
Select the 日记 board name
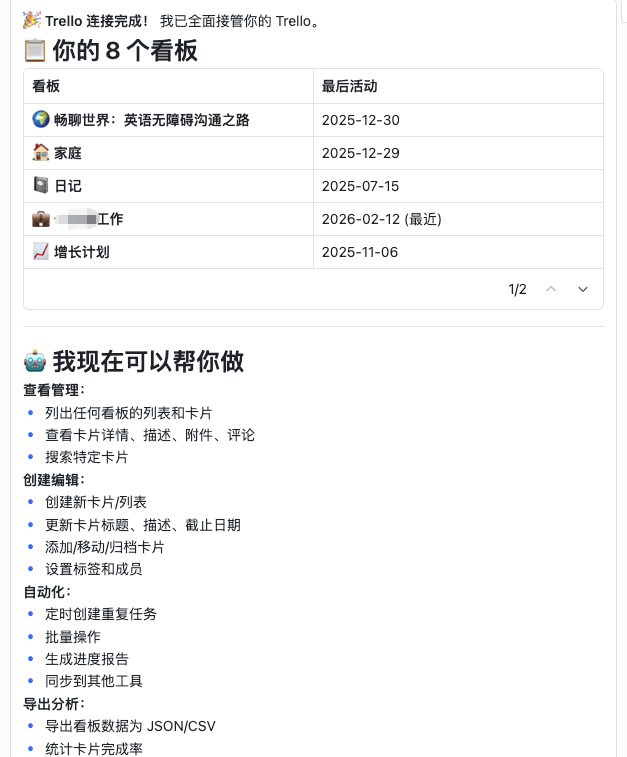(x=68, y=186)
